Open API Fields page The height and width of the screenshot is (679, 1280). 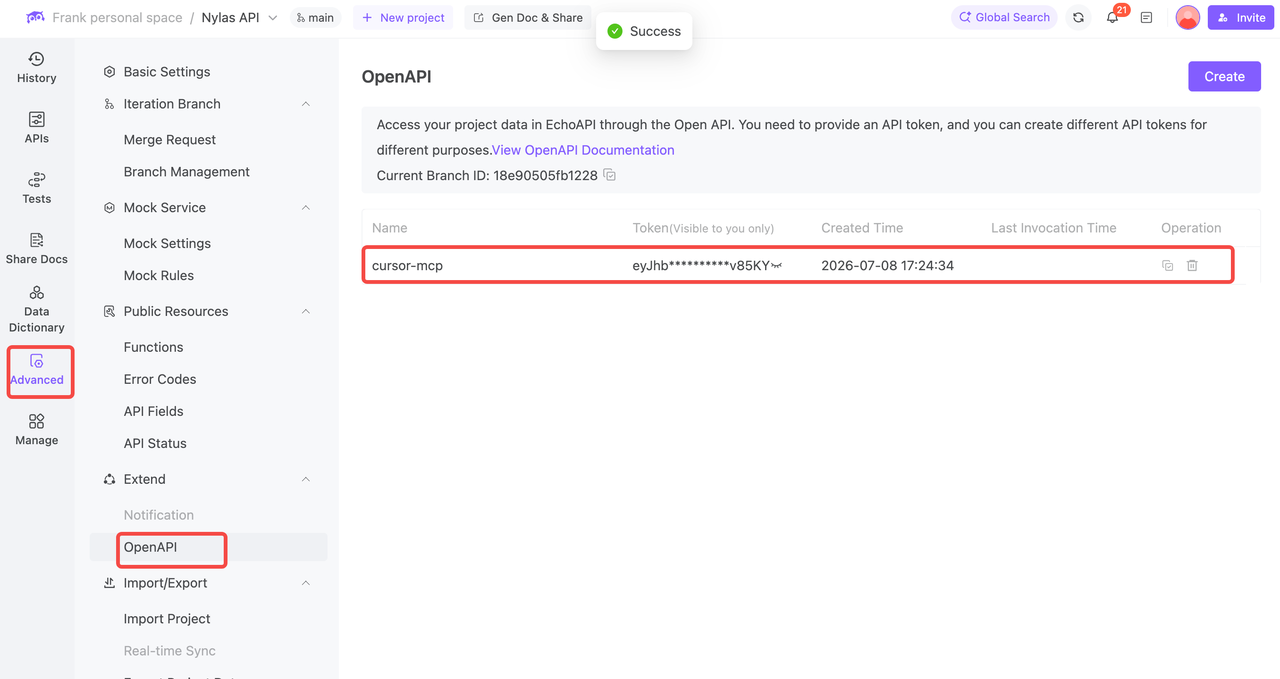click(153, 412)
